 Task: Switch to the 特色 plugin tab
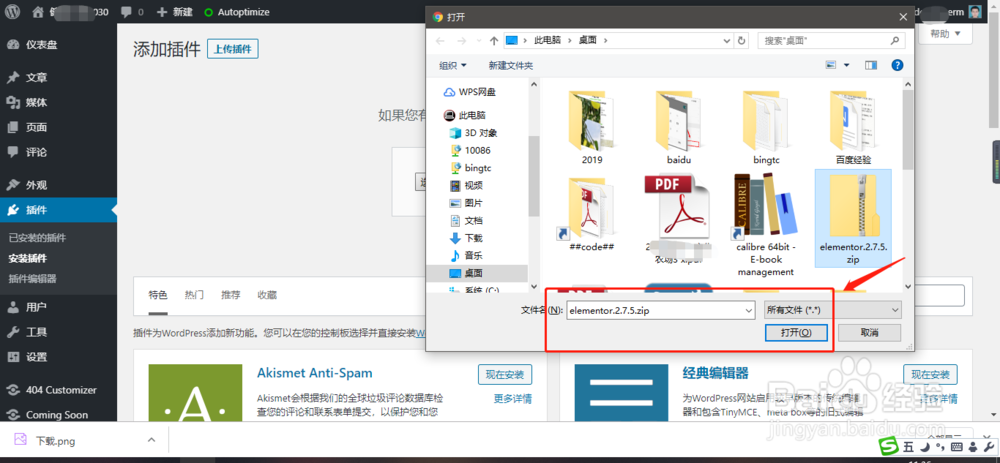pos(158,295)
